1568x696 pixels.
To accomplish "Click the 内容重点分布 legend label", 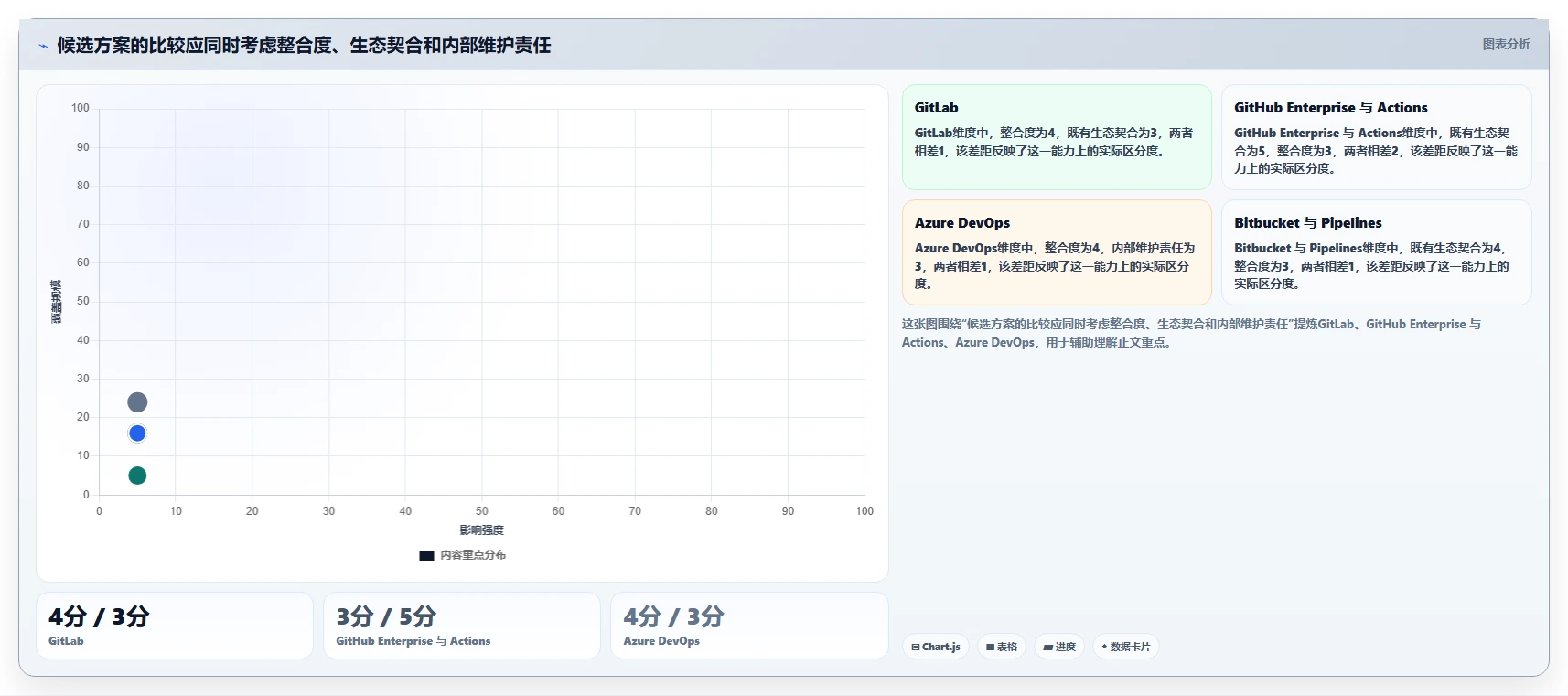I will [x=473, y=555].
